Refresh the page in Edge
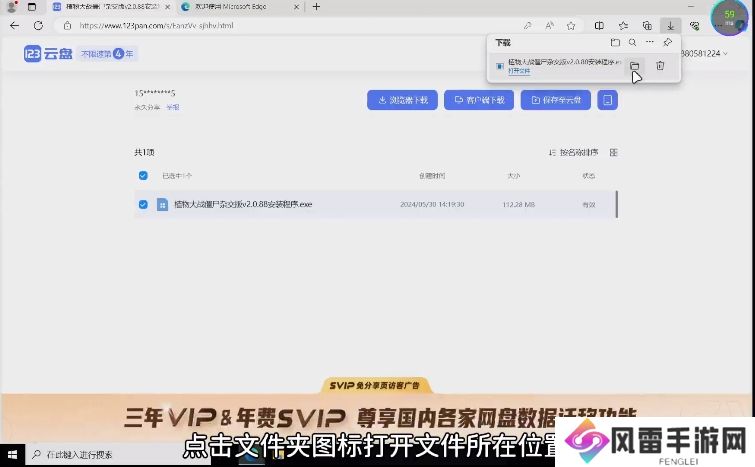Screen dimensions: 755x467 click(x=38, y=25)
